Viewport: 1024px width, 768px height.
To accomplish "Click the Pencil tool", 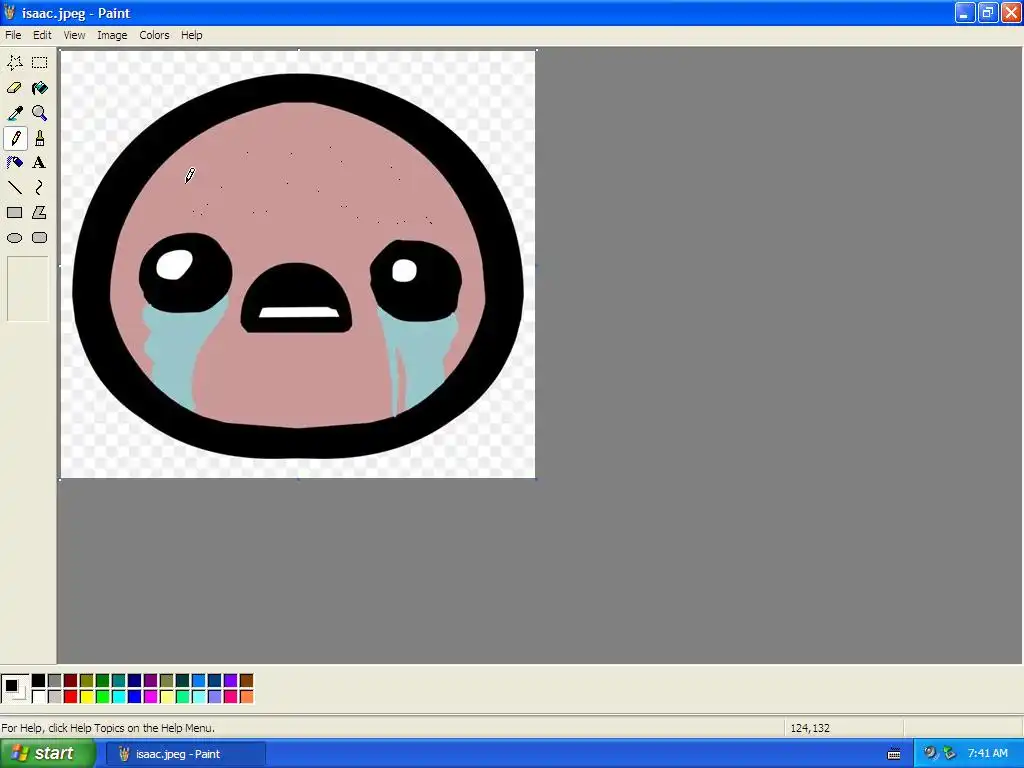I will (14, 138).
